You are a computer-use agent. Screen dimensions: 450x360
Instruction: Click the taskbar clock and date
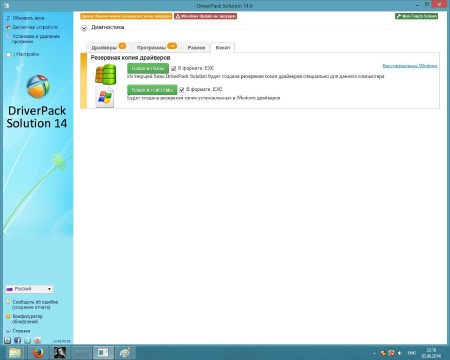point(431,353)
